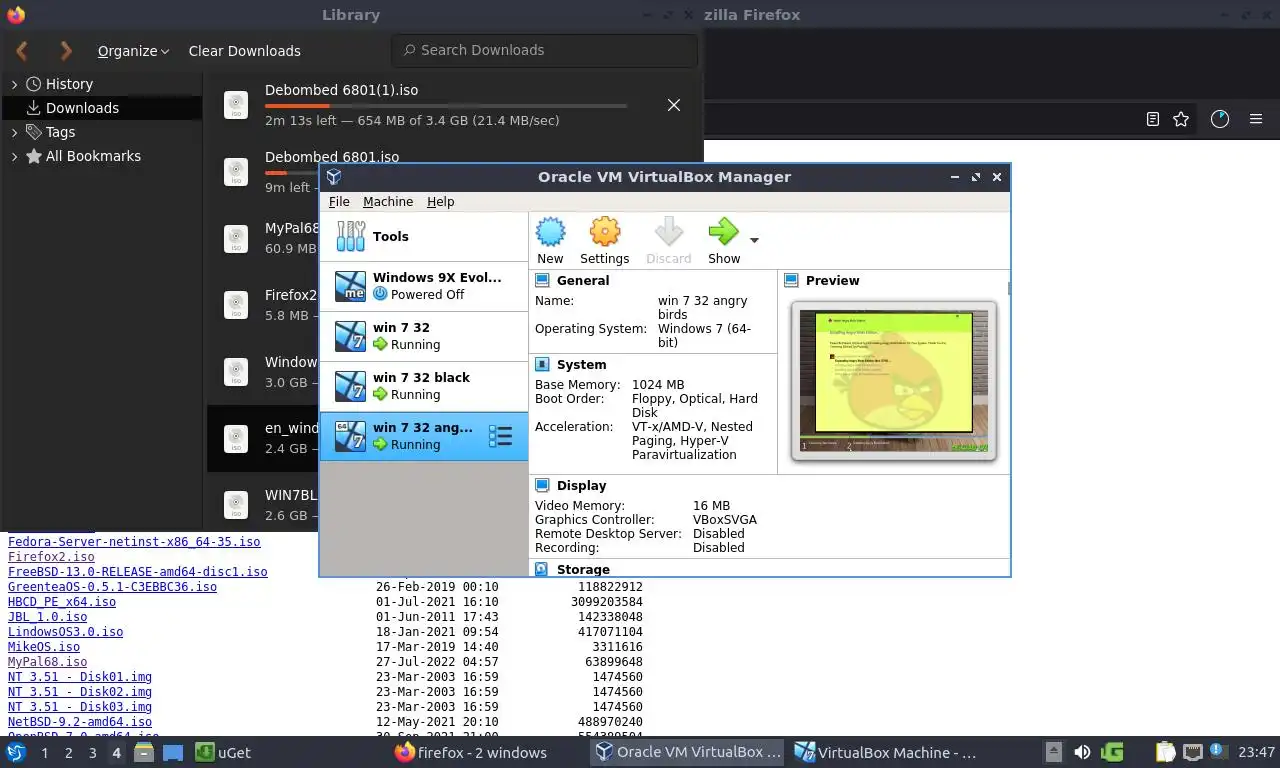Open dropdown arrow next to Show
Image resolution: width=1280 pixels, height=768 pixels.
coord(754,240)
